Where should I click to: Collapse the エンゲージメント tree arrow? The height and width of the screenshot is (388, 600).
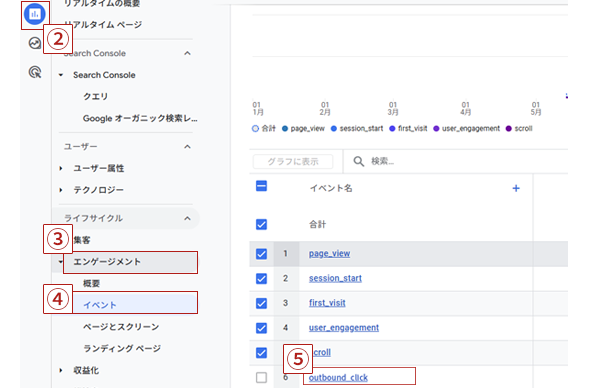[x=61, y=262]
